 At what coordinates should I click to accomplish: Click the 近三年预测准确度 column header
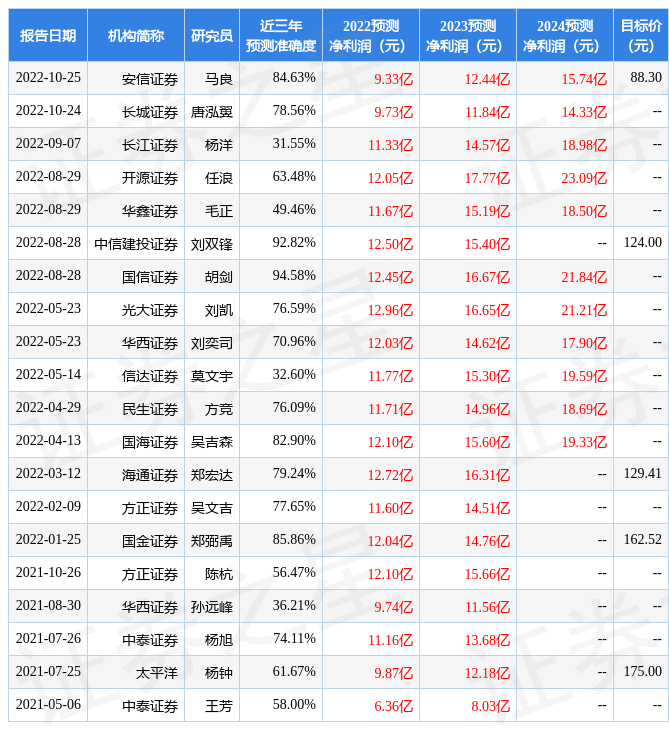pos(281,35)
